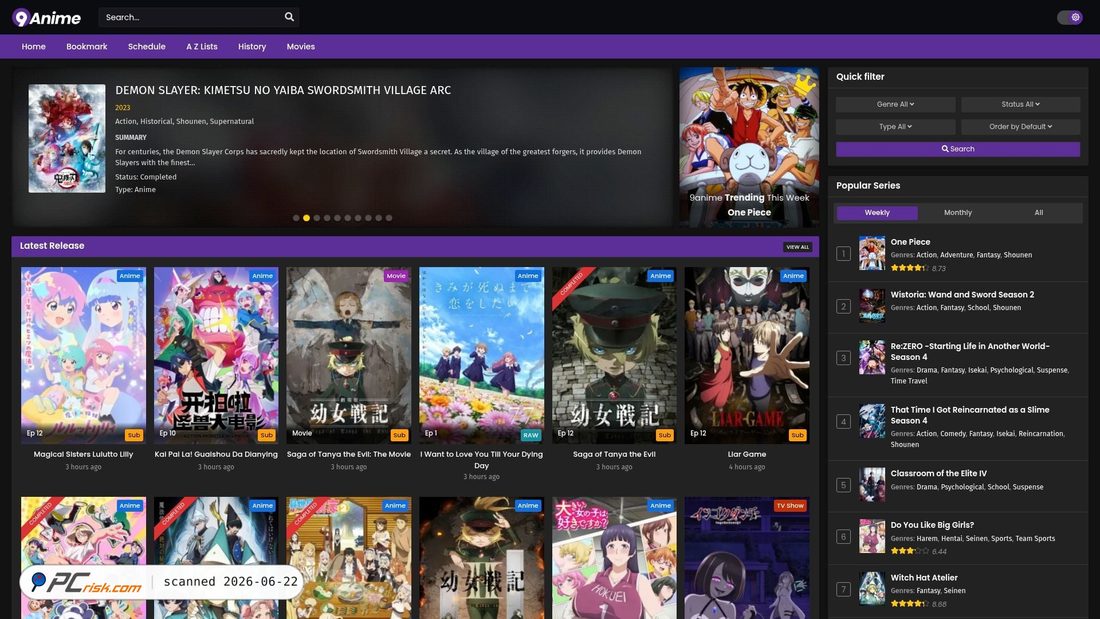
Task: Open the A Z Lists page
Action: point(202,46)
